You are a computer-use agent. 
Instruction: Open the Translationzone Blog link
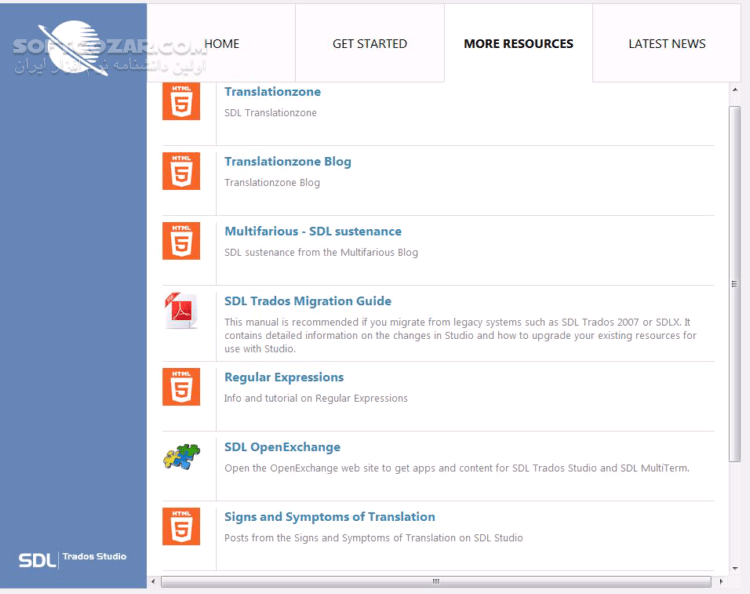[x=287, y=162]
